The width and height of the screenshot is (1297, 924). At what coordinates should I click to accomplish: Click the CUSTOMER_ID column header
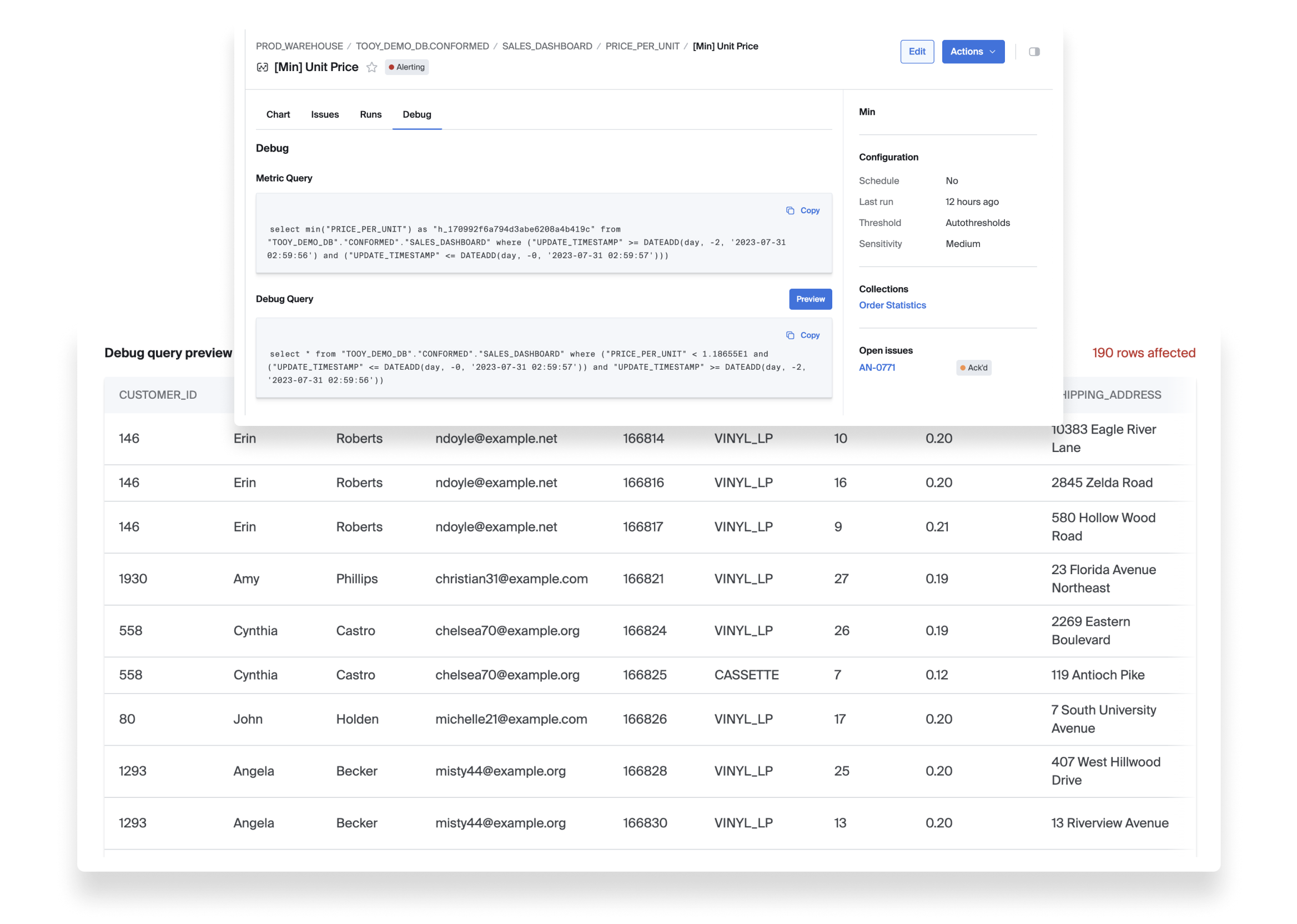pyautogui.click(x=158, y=395)
